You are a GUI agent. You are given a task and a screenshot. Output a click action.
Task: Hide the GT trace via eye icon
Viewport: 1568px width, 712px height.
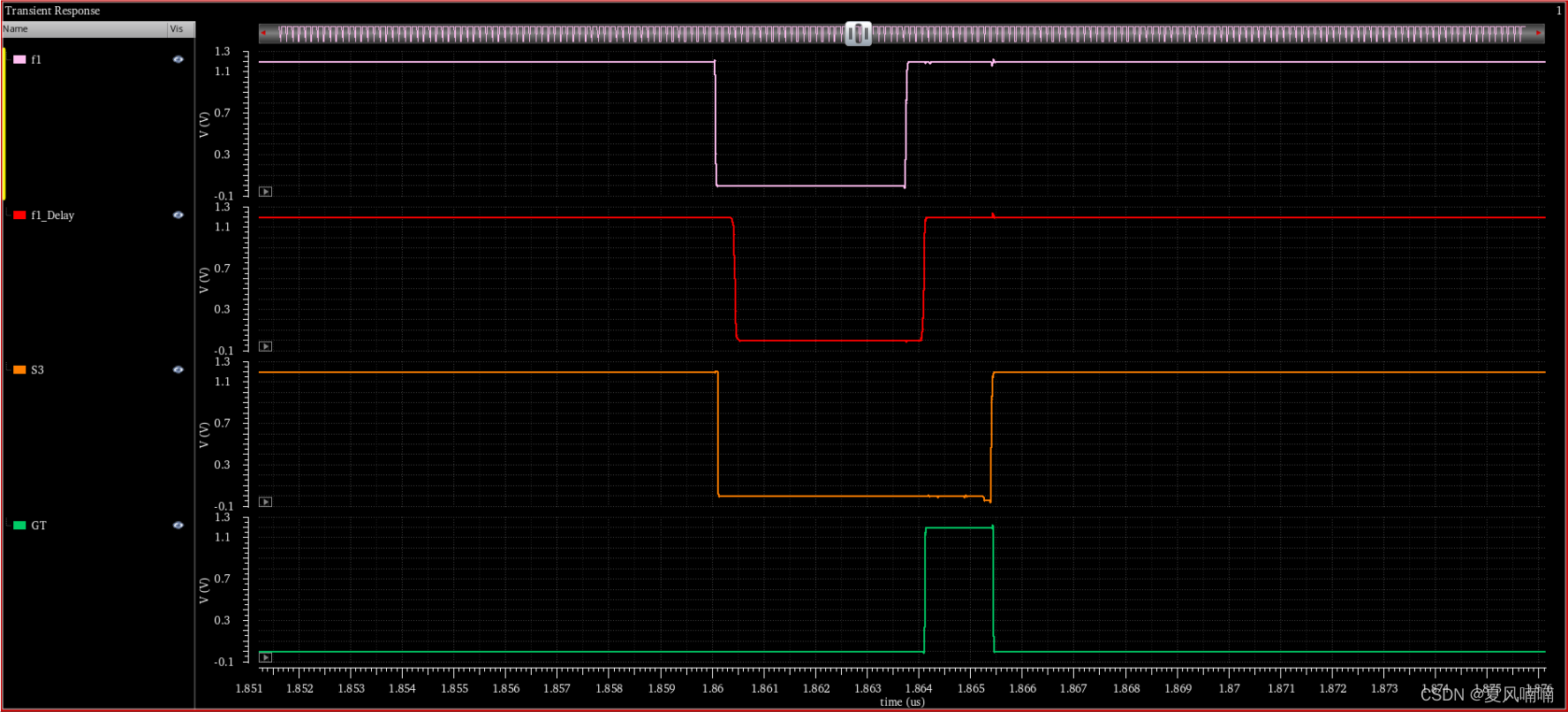pos(178,525)
